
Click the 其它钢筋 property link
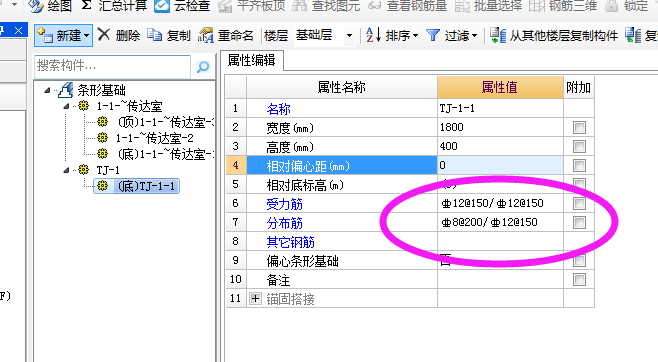tap(290, 242)
